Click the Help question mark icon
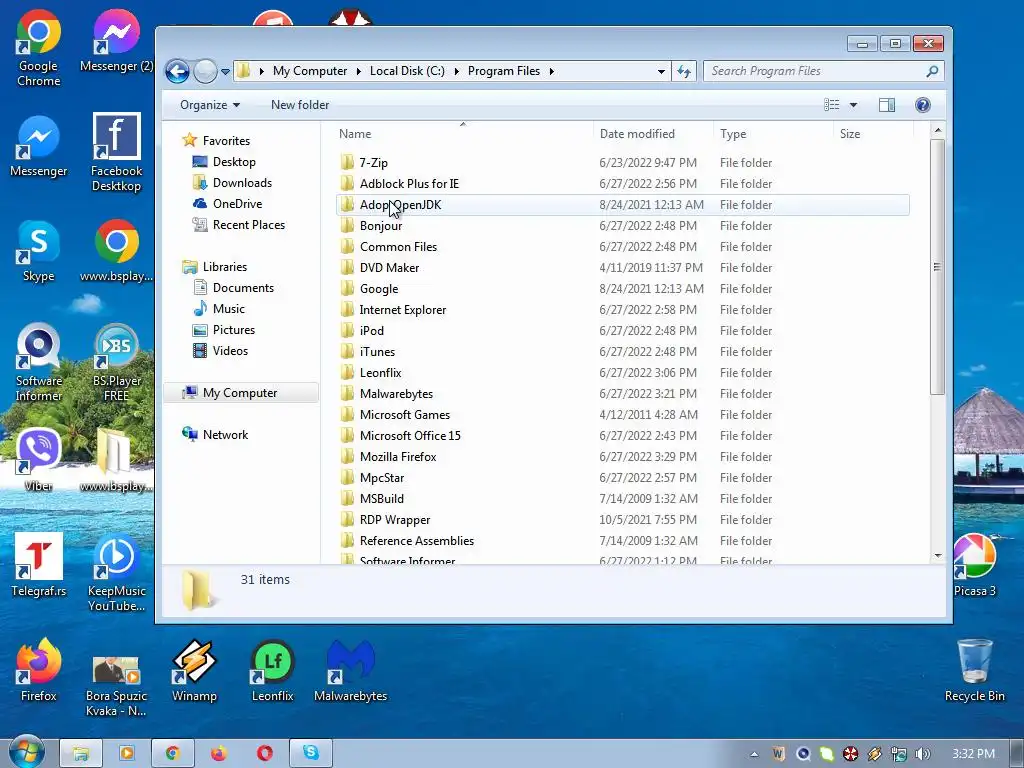 coord(923,105)
